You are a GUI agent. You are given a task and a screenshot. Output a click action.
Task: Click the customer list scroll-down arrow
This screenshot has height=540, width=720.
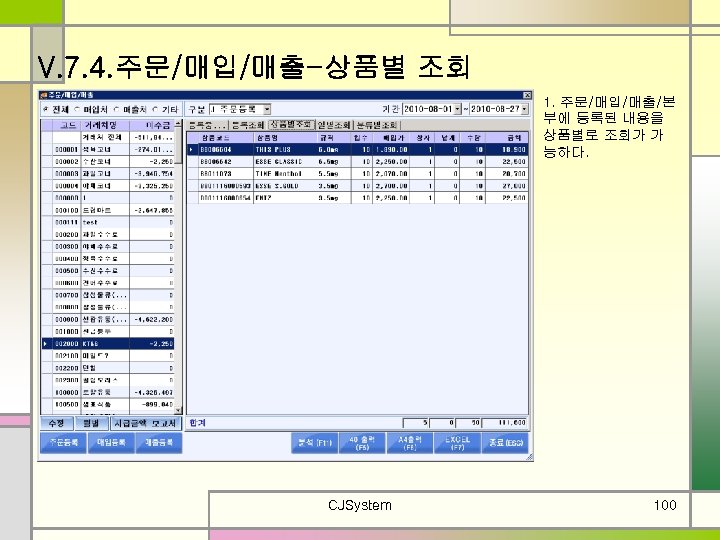[179, 410]
